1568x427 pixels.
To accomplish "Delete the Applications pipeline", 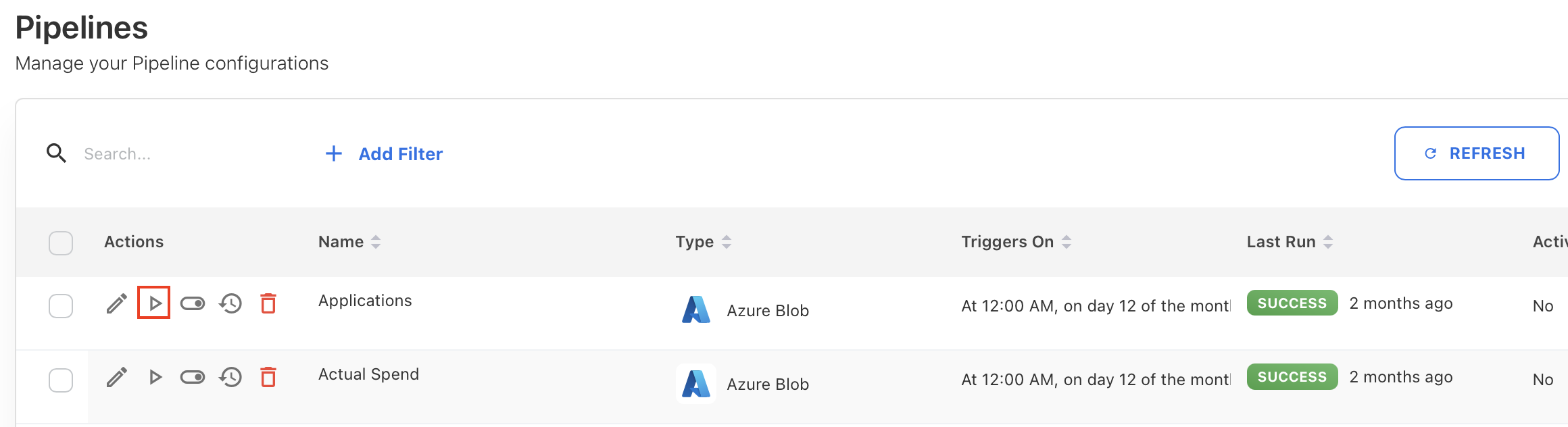I will 268,303.
